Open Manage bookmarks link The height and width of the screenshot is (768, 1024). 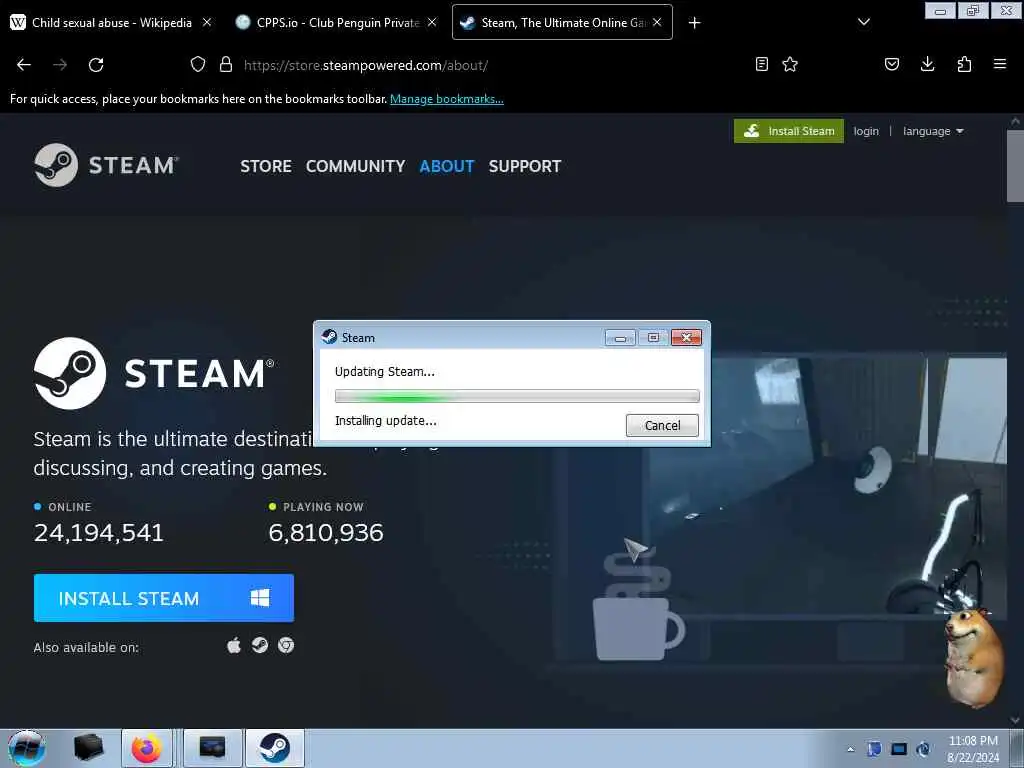(x=447, y=99)
